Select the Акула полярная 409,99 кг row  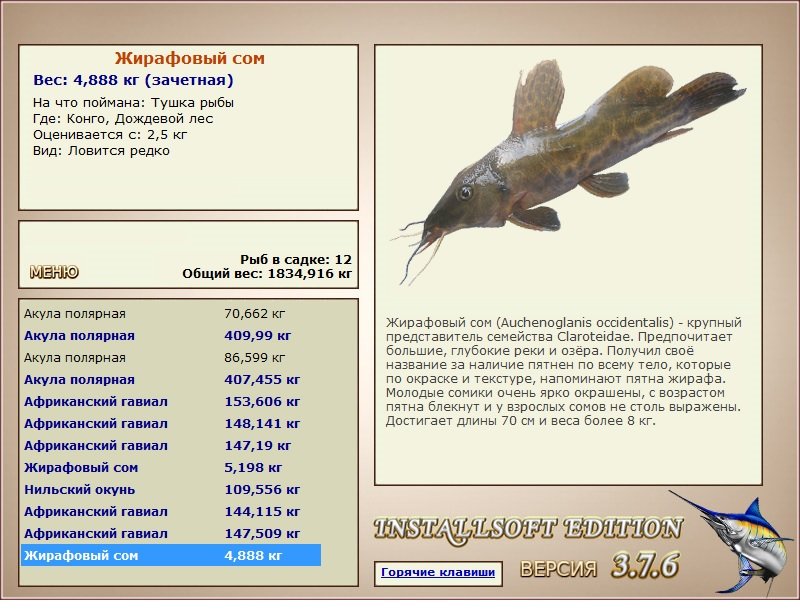click(171, 335)
